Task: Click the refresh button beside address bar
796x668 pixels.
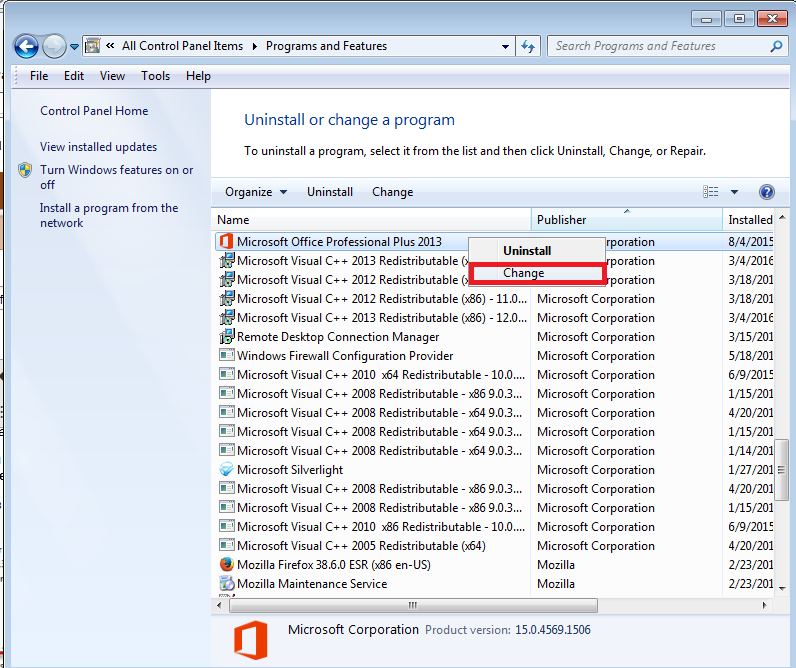Action: pyautogui.click(x=529, y=46)
